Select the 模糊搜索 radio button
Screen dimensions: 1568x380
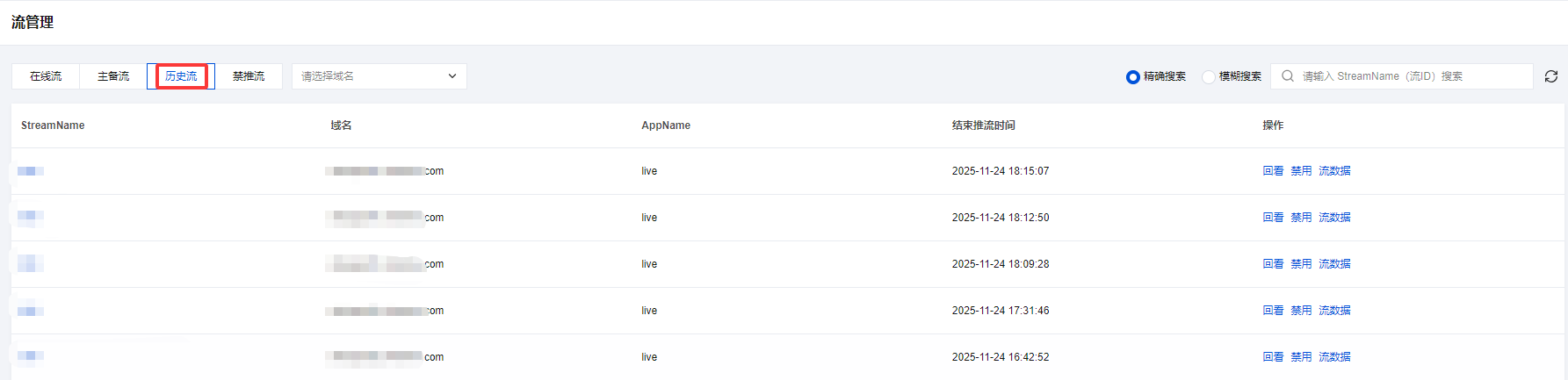point(1209,77)
